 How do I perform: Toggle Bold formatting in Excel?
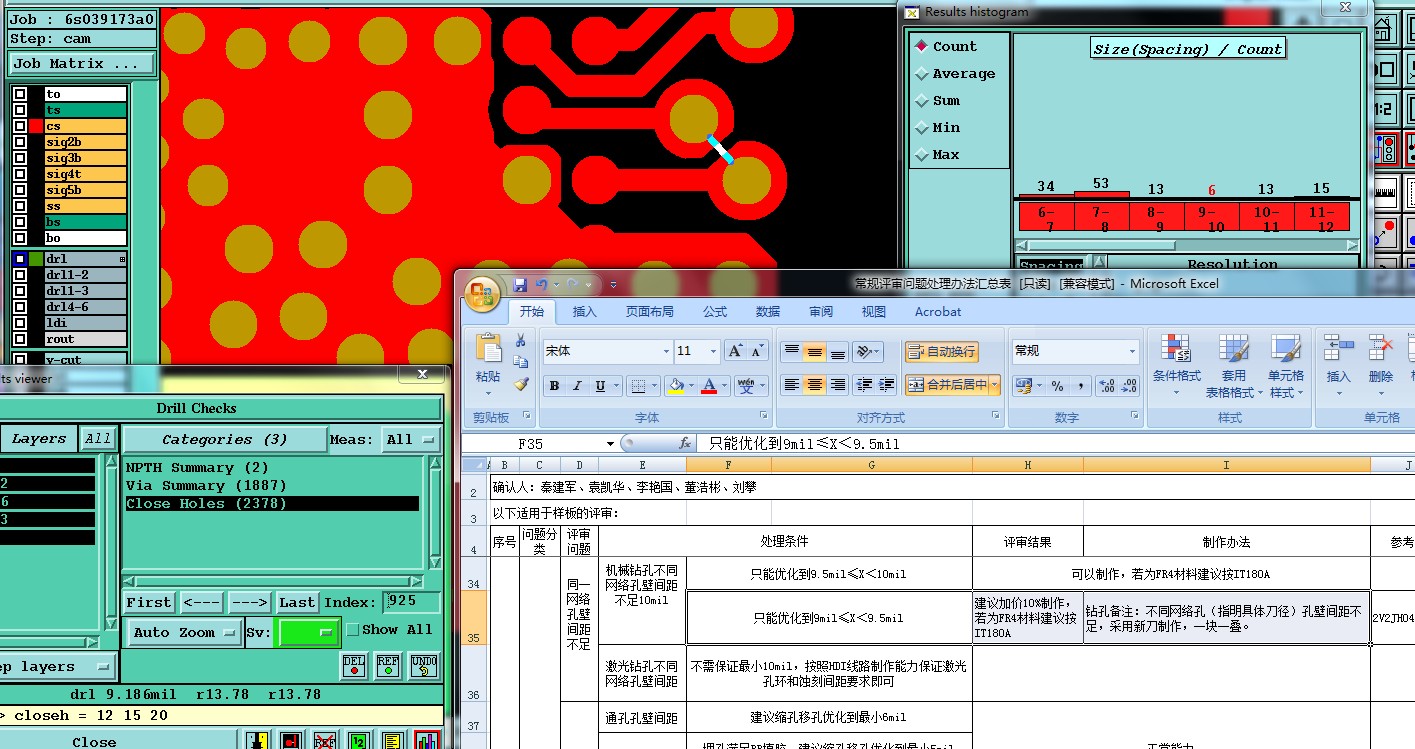point(554,386)
